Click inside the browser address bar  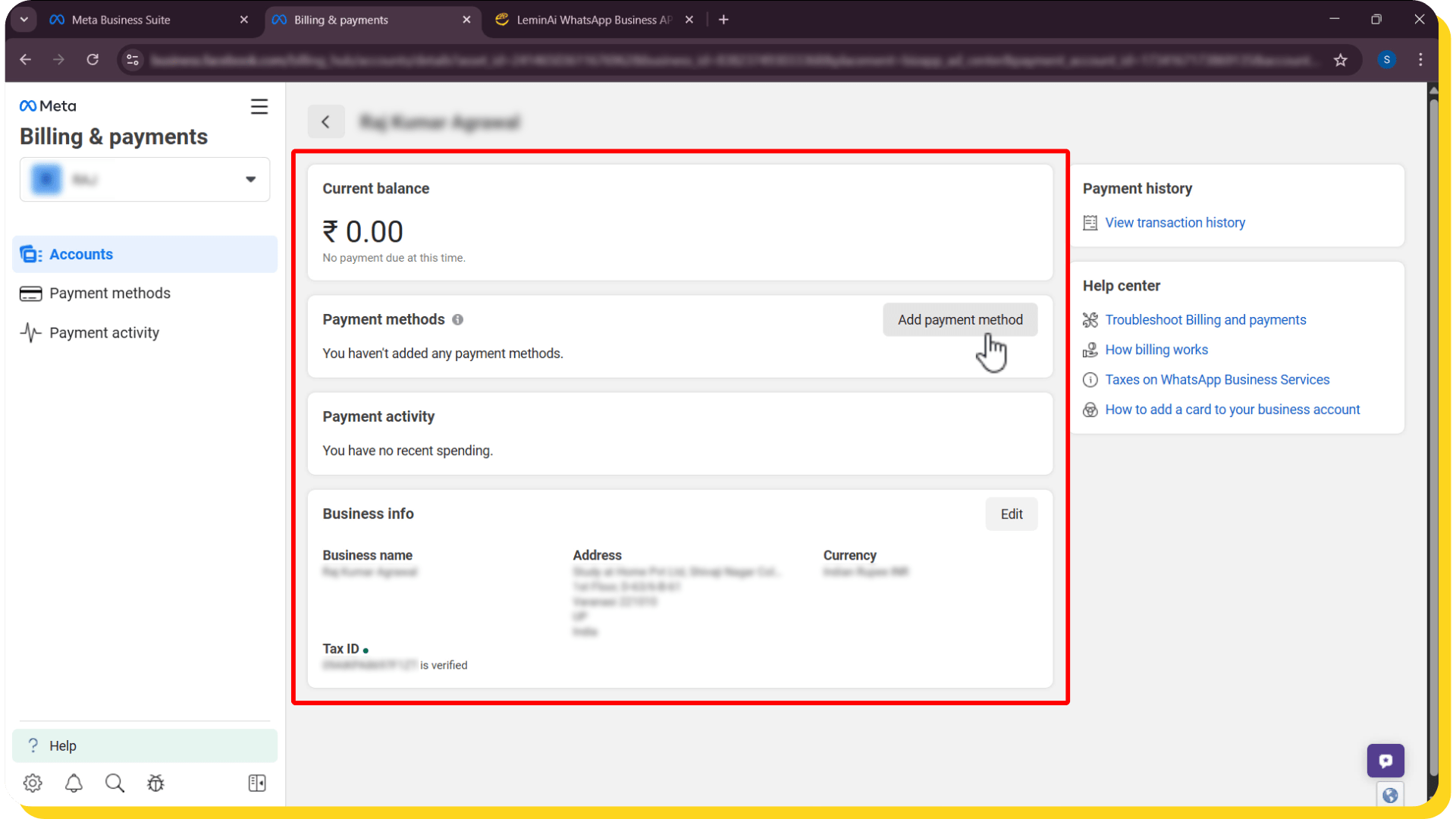click(x=682, y=60)
